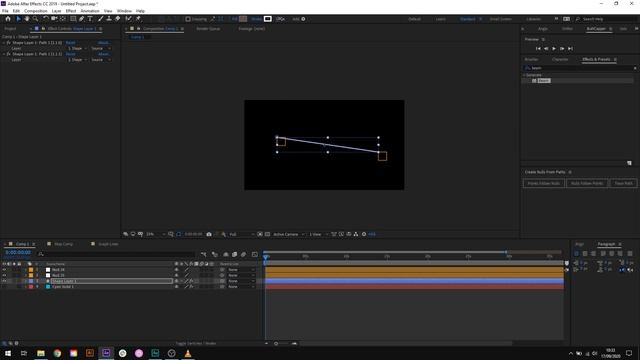Toggle fx on second Path effect

[9, 54]
